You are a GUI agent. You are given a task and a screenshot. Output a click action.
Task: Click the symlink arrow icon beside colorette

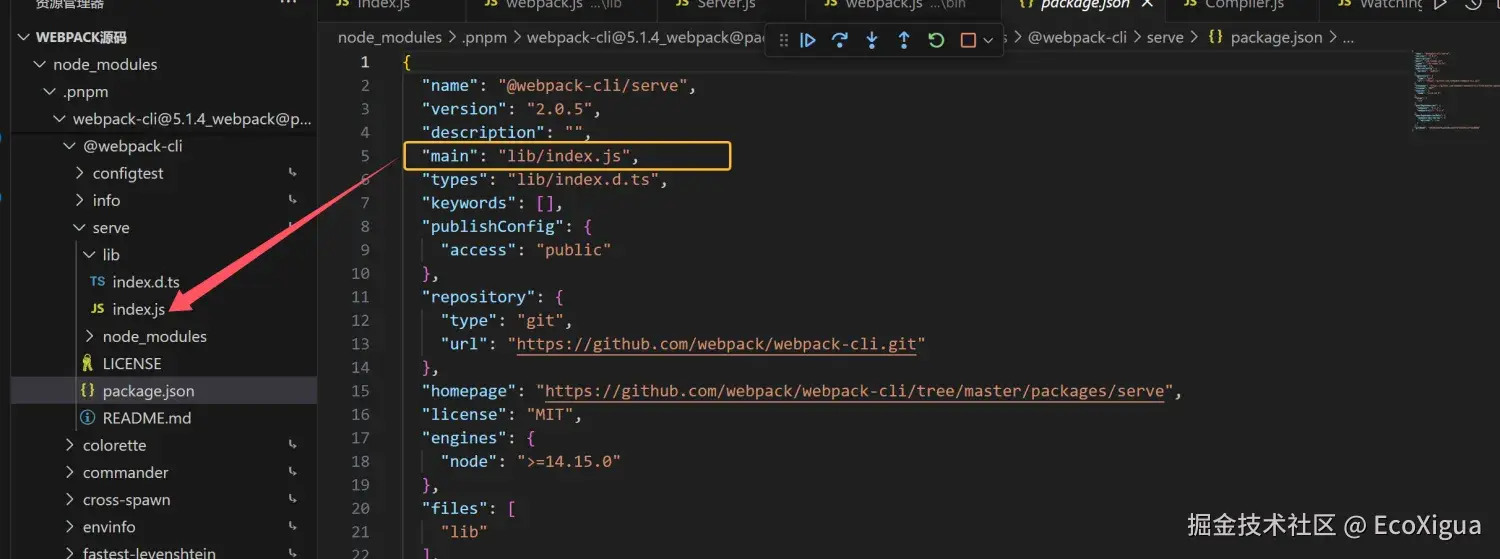pos(293,445)
